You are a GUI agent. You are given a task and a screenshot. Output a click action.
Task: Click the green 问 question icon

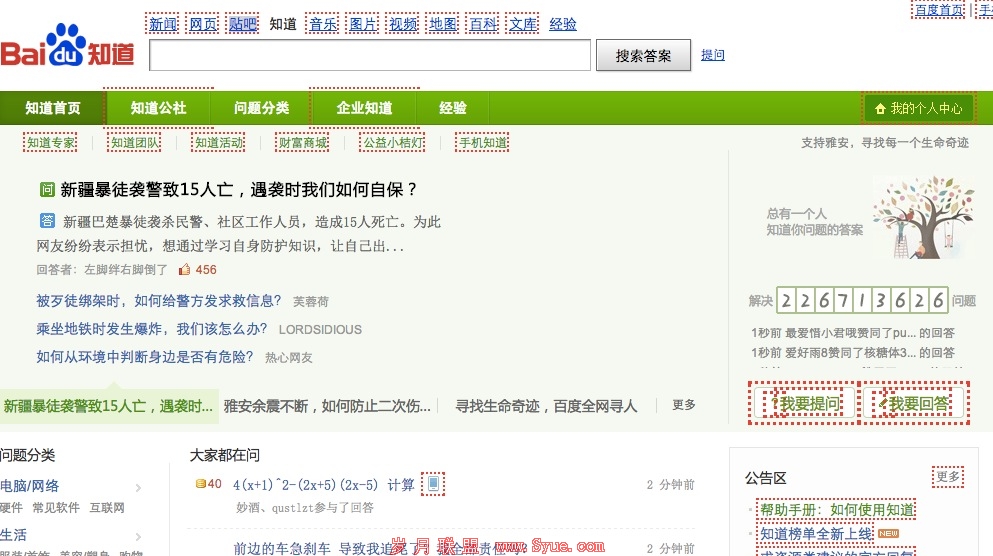pyautogui.click(x=47, y=189)
